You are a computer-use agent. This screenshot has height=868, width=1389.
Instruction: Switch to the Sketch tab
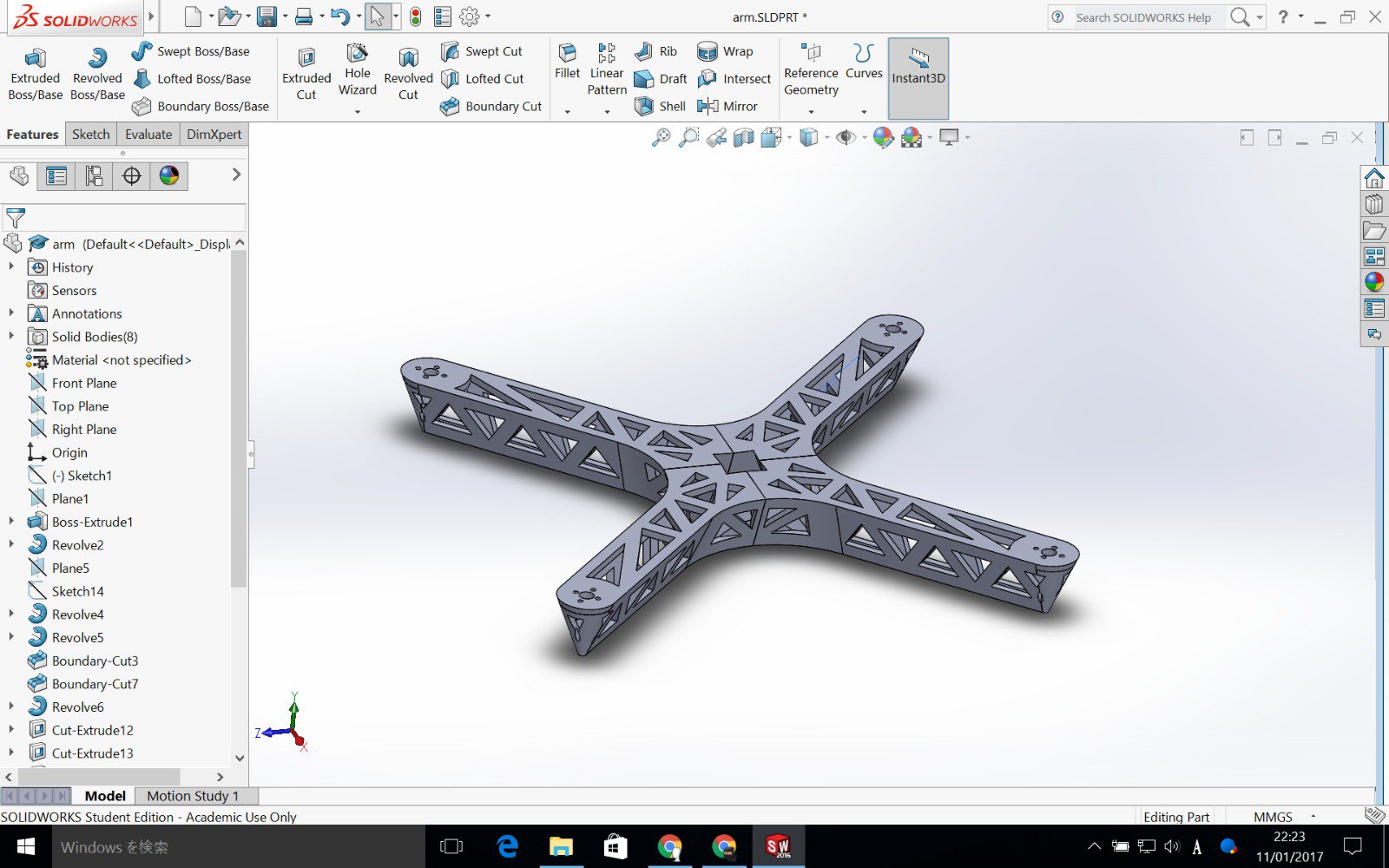tap(90, 135)
